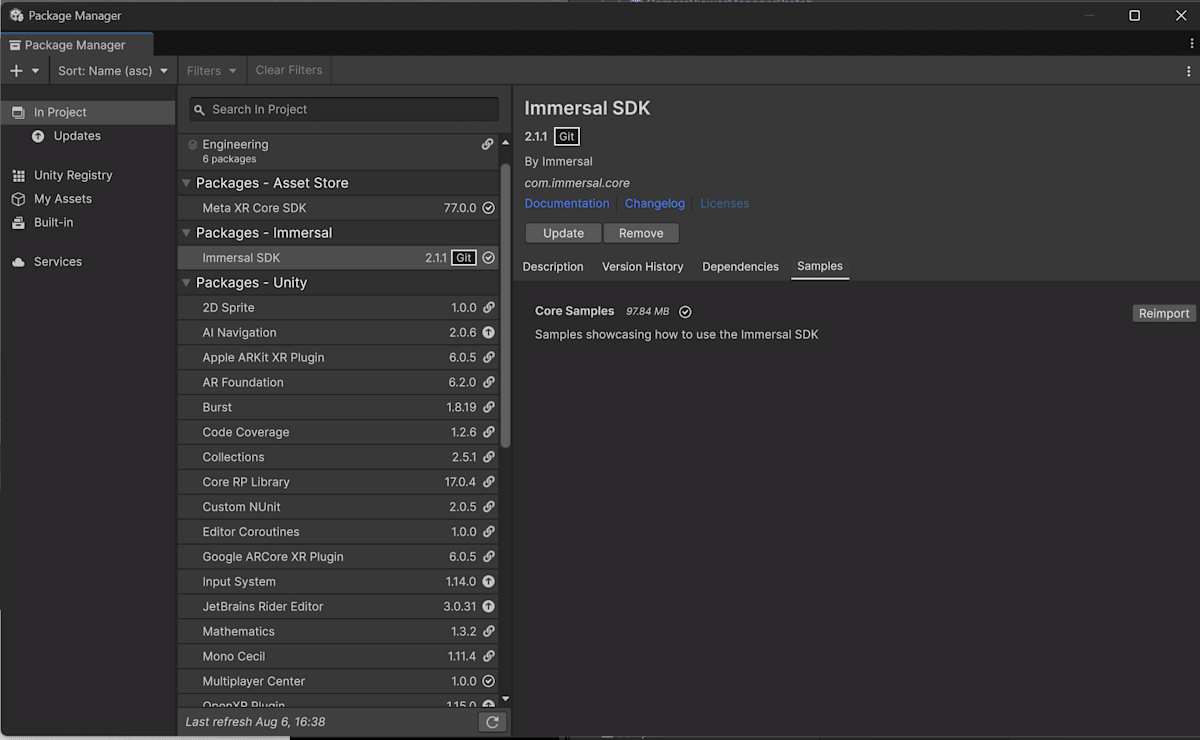1200x740 pixels.
Task: Click lock icon on Engineering row
Action: point(487,144)
